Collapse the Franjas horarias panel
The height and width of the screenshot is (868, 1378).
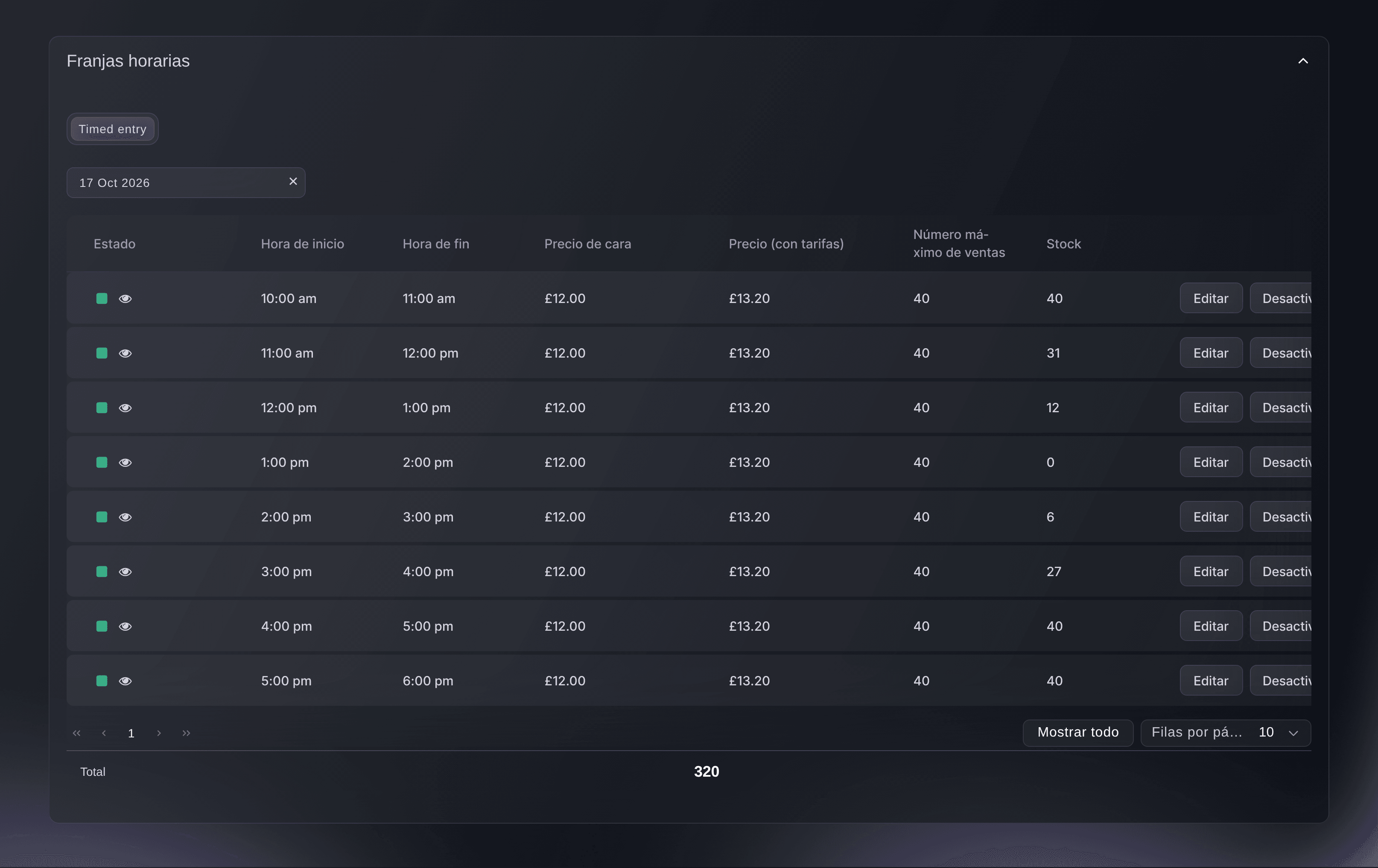tap(1303, 61)
